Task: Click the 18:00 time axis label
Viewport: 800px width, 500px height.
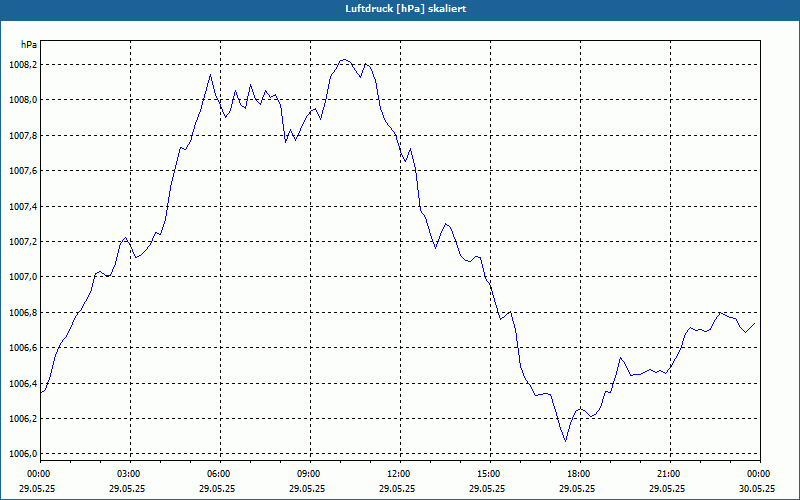Action: click(x=581, y=474)
